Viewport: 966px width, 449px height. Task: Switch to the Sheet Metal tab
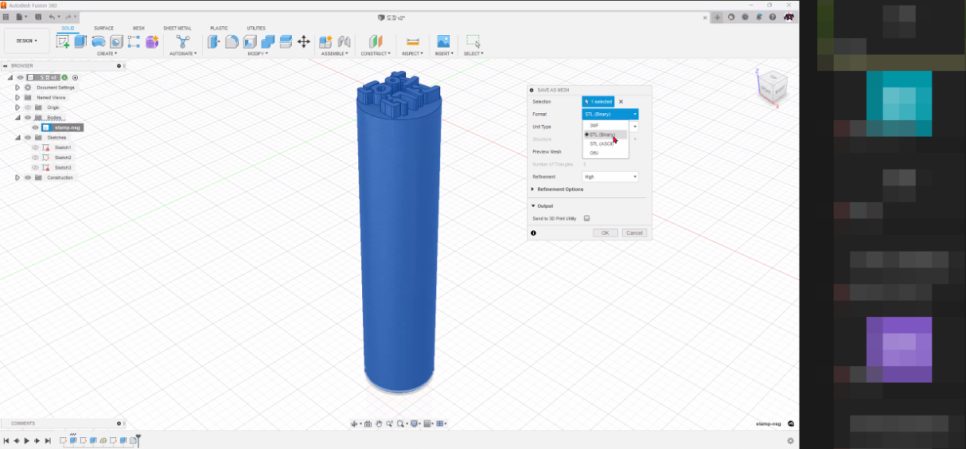[177, 28]
